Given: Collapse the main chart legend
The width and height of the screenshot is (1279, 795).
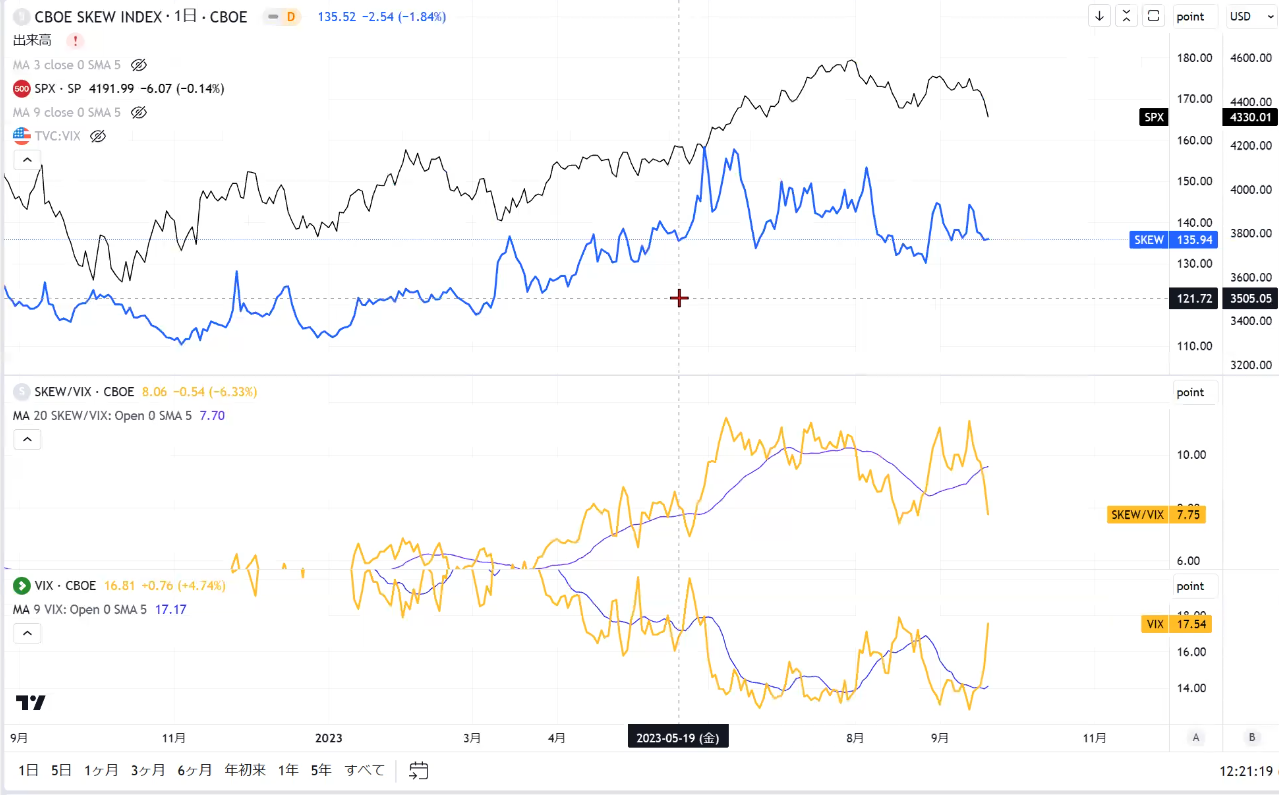Looking at the screenshot, I should tap(26, 160).
